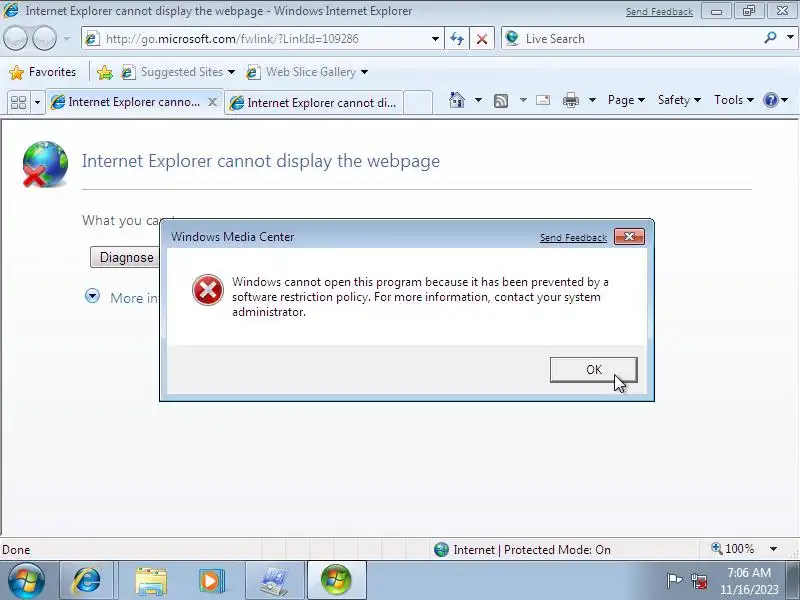Open the Print options dropdown arrow

point(592,100)
